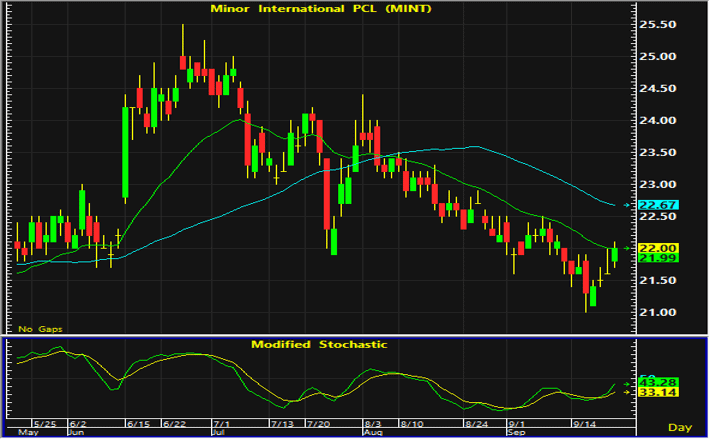Click the 23.00 price axis label
This screenshot has width=710, height=439.
pyautogui.click(x=657, y=185)
